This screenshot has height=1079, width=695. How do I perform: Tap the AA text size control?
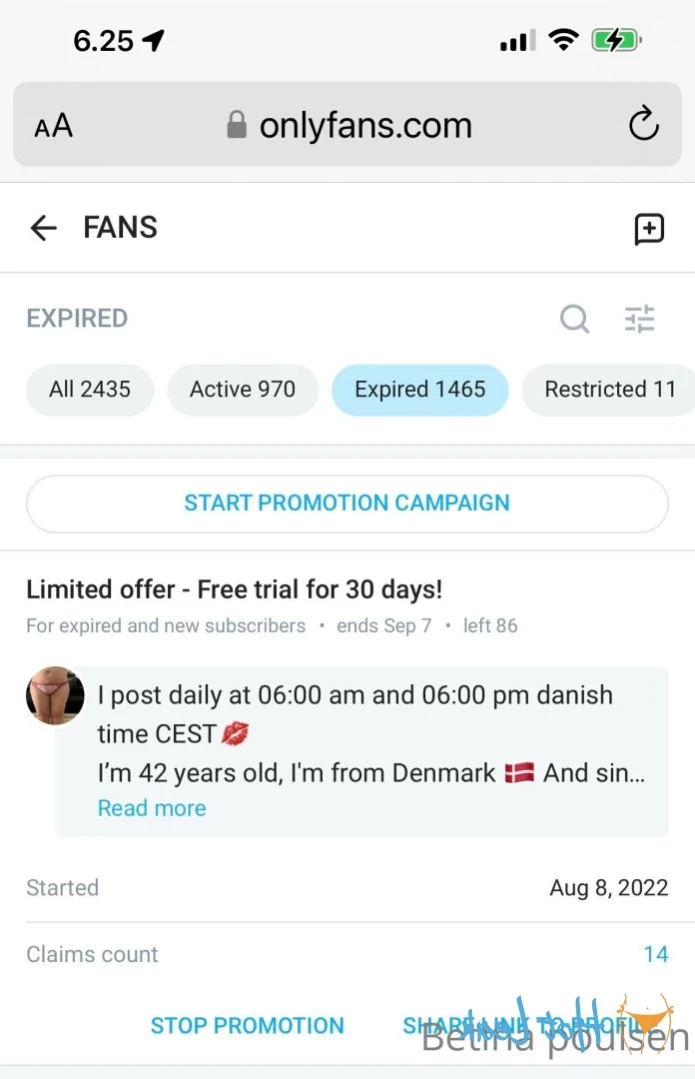[54, 127]
